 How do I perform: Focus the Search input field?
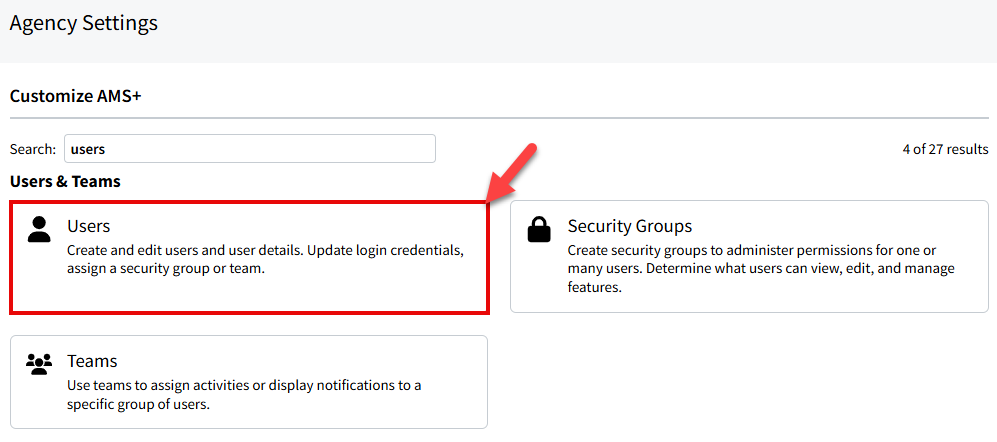pyautogui.click(x=250, y=149)
